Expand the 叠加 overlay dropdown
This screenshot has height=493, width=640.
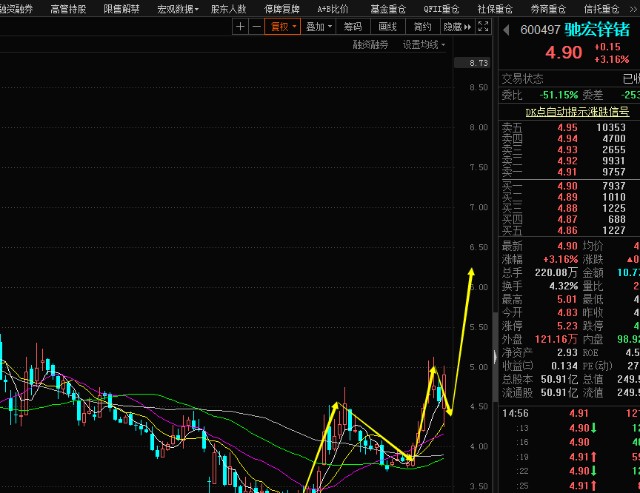click(319, 27)
